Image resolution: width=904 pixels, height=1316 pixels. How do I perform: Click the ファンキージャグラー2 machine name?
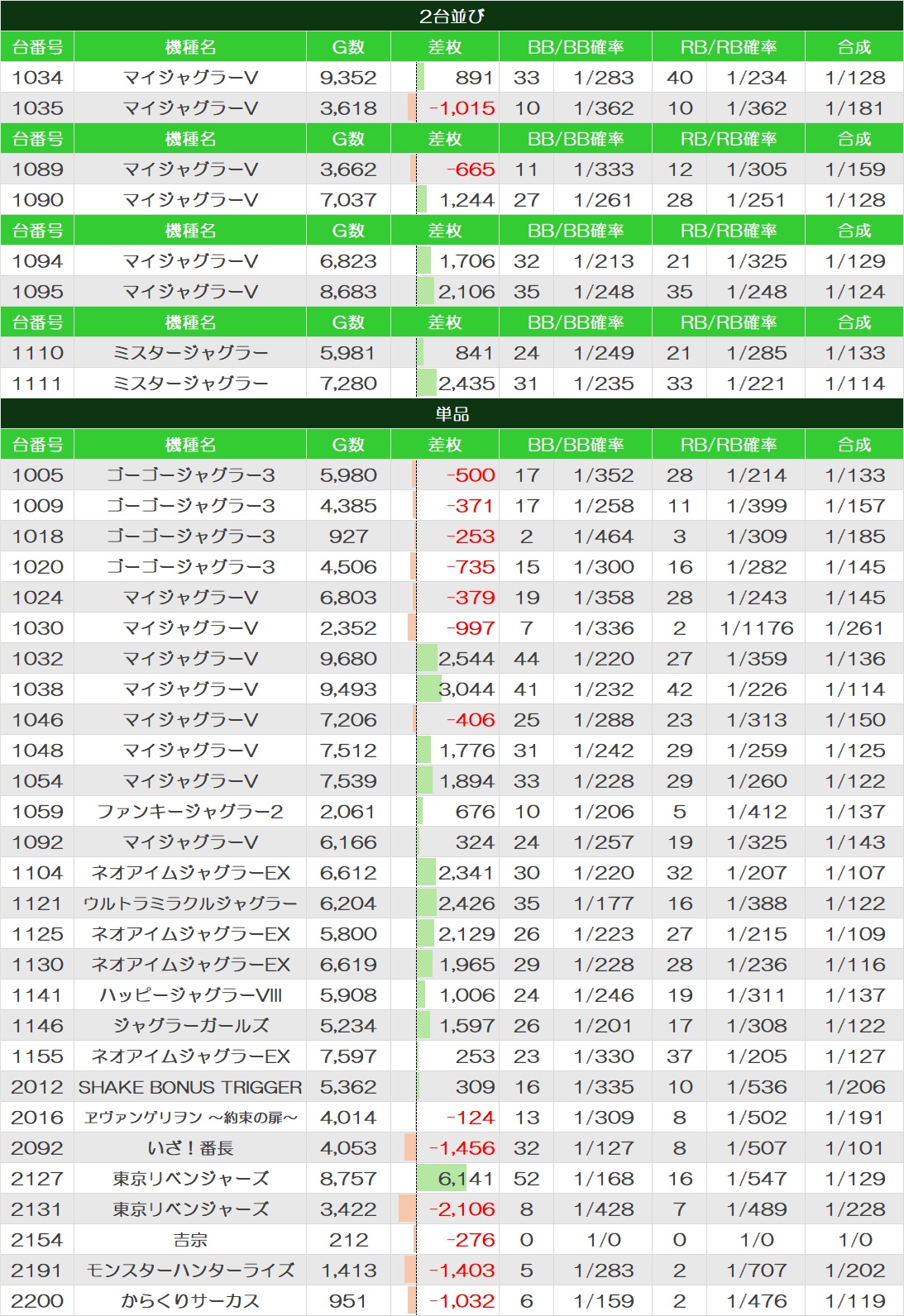pyautogui.click(x=190, y=812)
